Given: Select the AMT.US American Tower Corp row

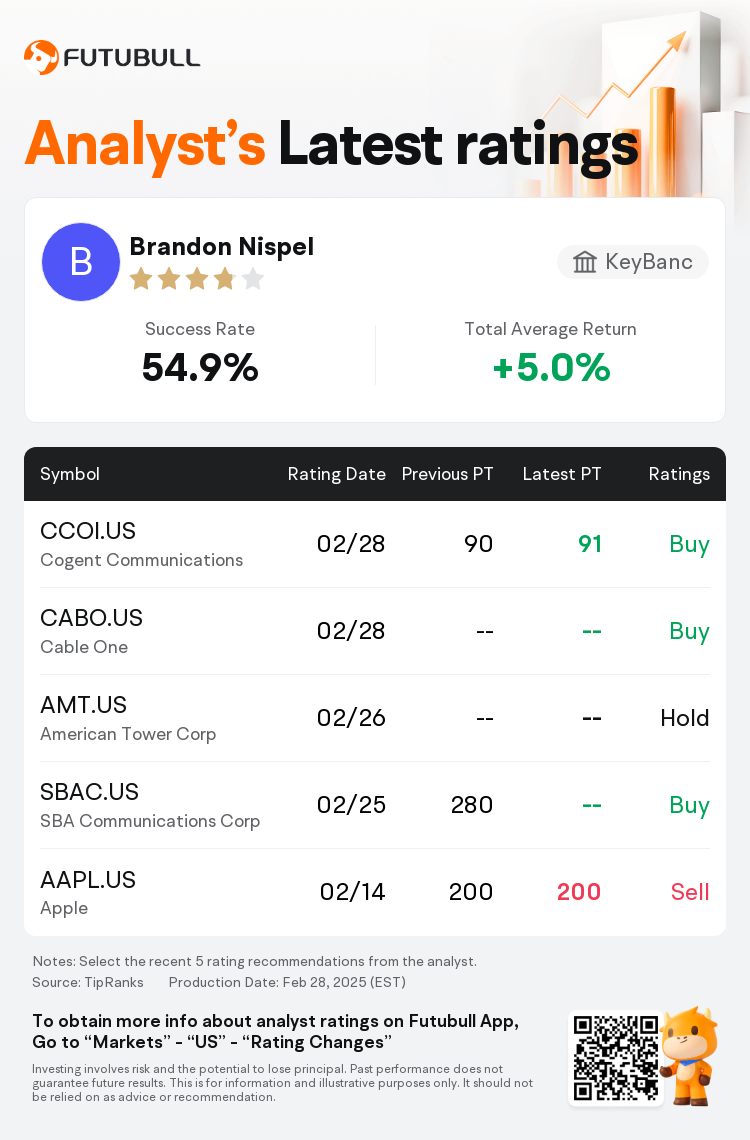Looking at the screenshot, I should [375, 718].
